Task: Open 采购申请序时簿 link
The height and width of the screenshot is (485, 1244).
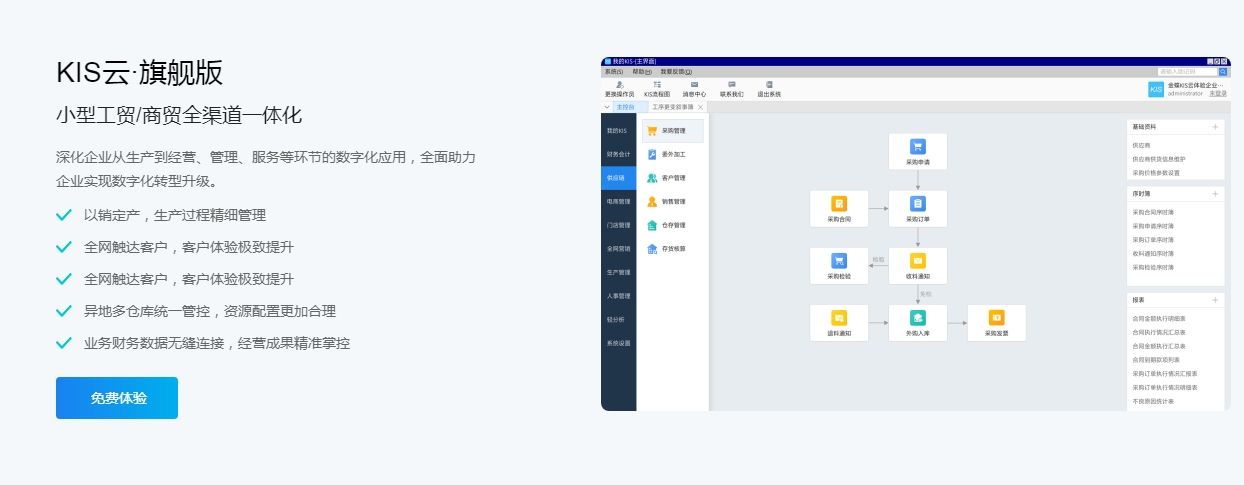Action: (x=1153, y=226)
